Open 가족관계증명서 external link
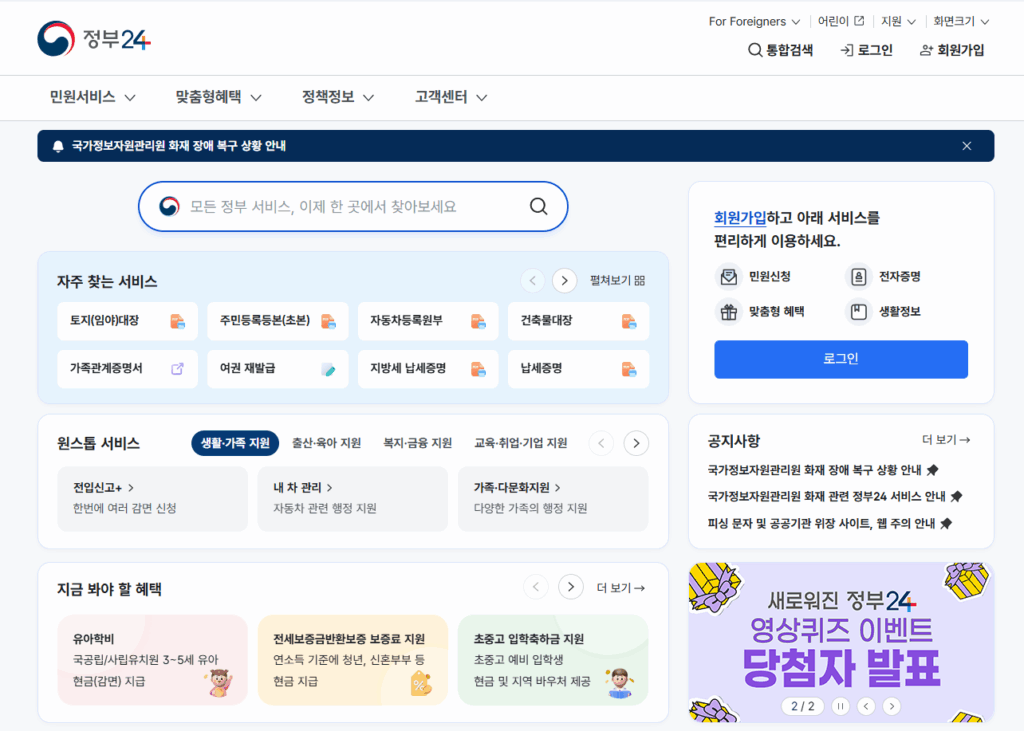The width and height of the screenshot is (1024, 731). [x=127, y=368]
